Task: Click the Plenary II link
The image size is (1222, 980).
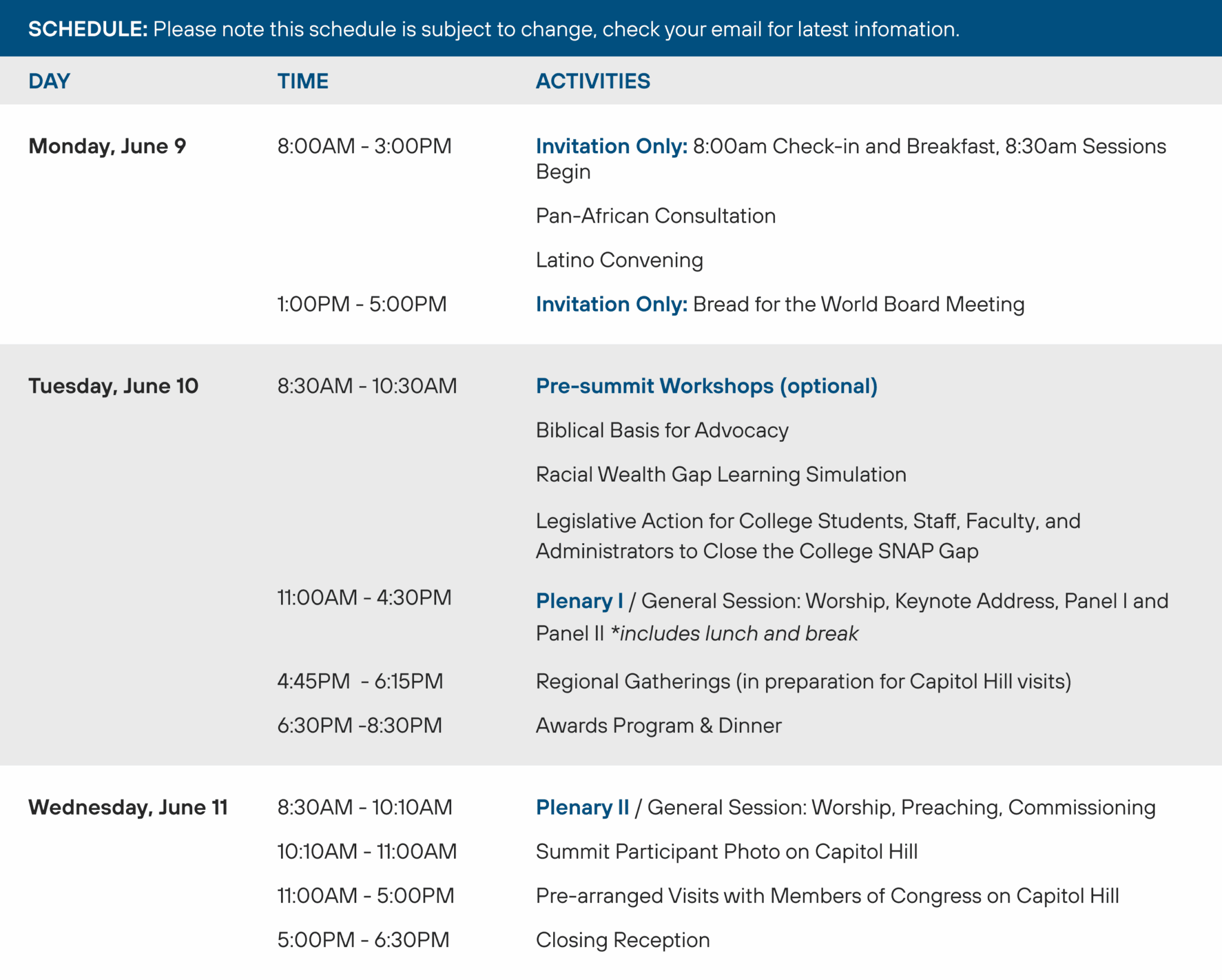Action: pyautogui.click(x=582, y=808)
